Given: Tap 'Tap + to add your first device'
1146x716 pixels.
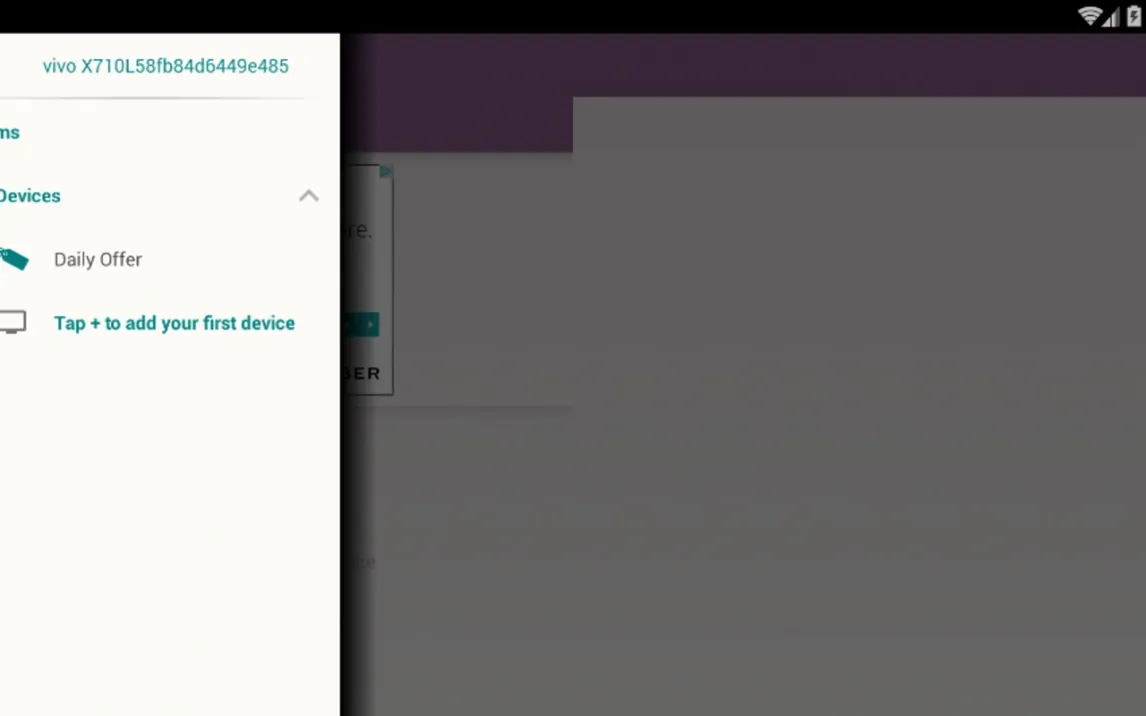Looking at the screenshot, I should [x=174, y=323].
